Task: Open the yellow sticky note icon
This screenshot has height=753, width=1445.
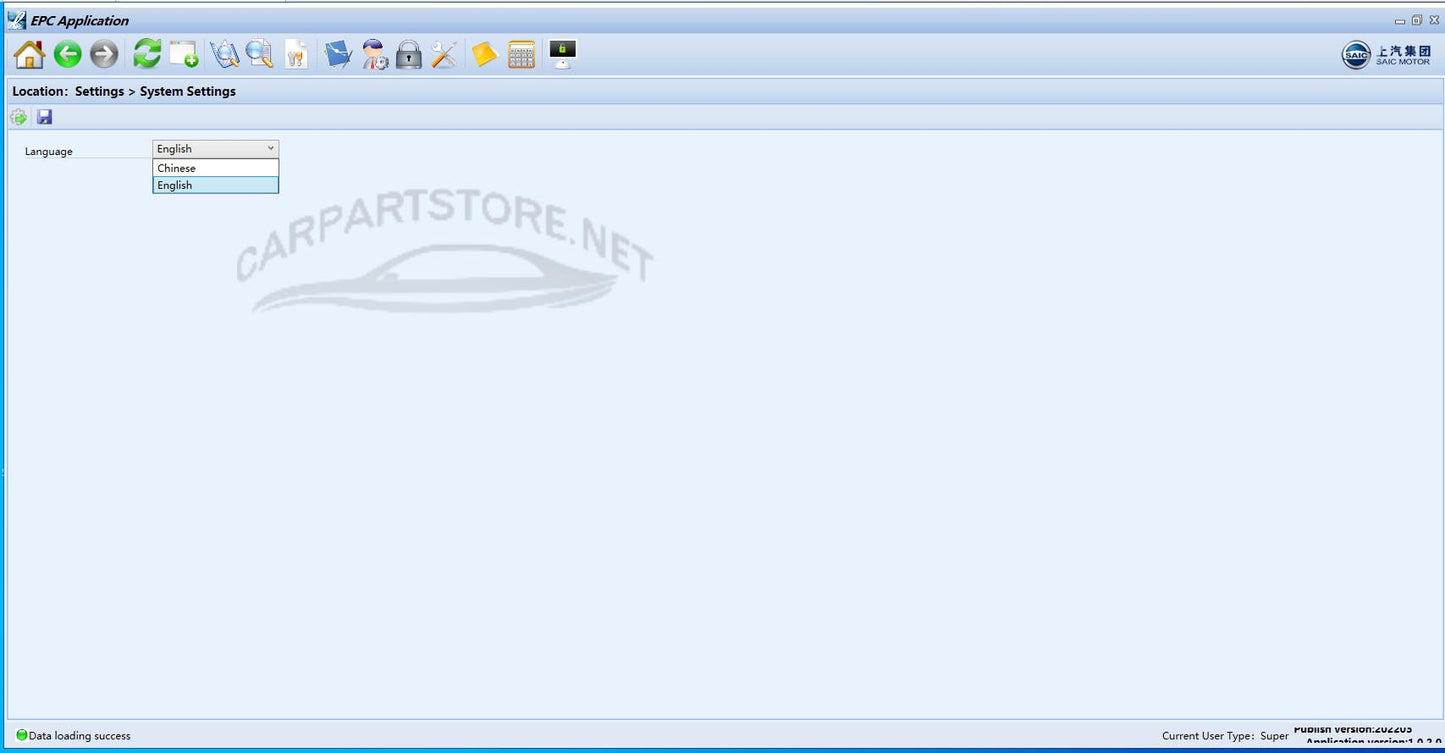Action: 485,54
